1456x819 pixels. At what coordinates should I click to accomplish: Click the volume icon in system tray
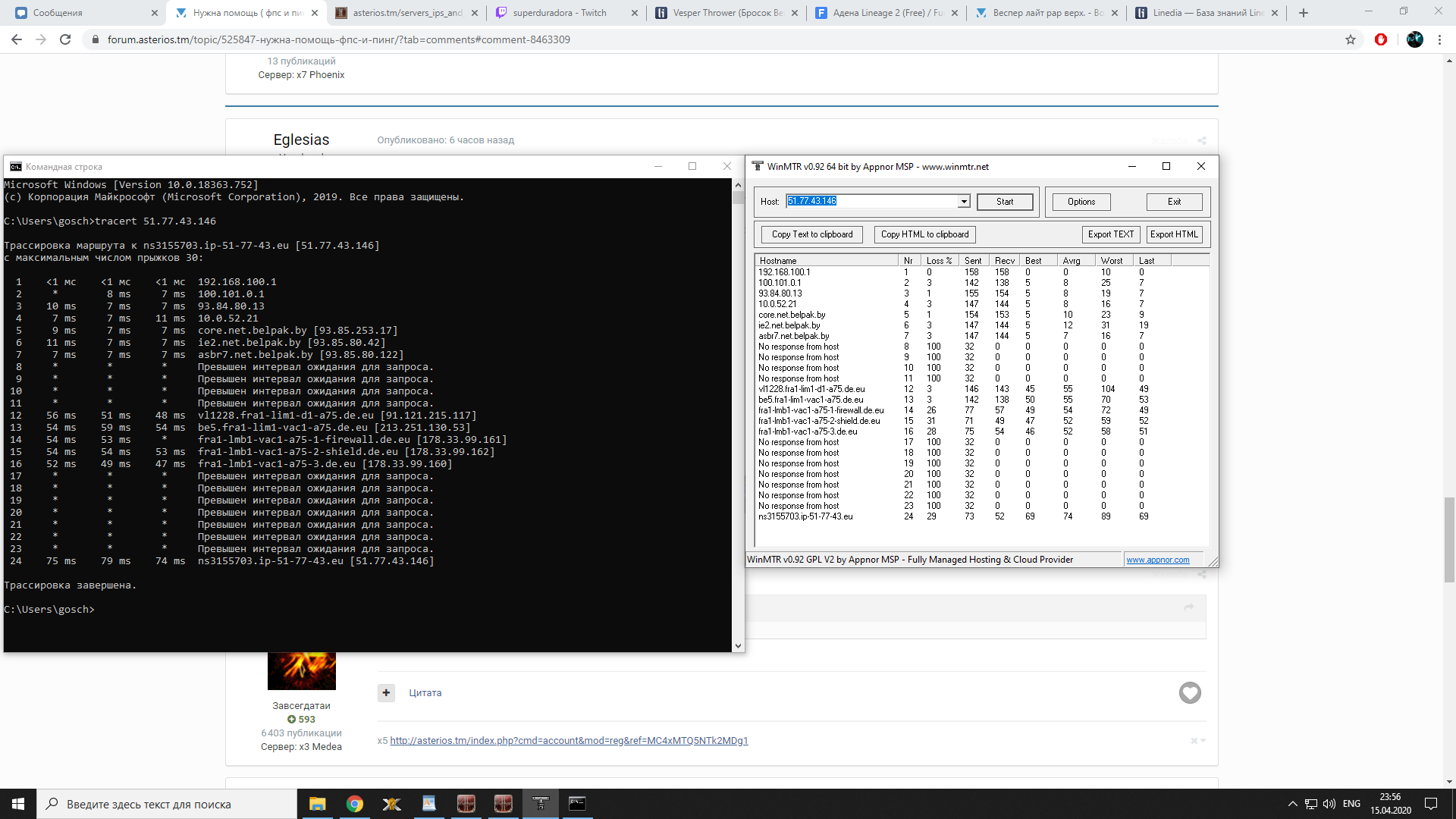pyautogui.click(x=1329, y=804)
